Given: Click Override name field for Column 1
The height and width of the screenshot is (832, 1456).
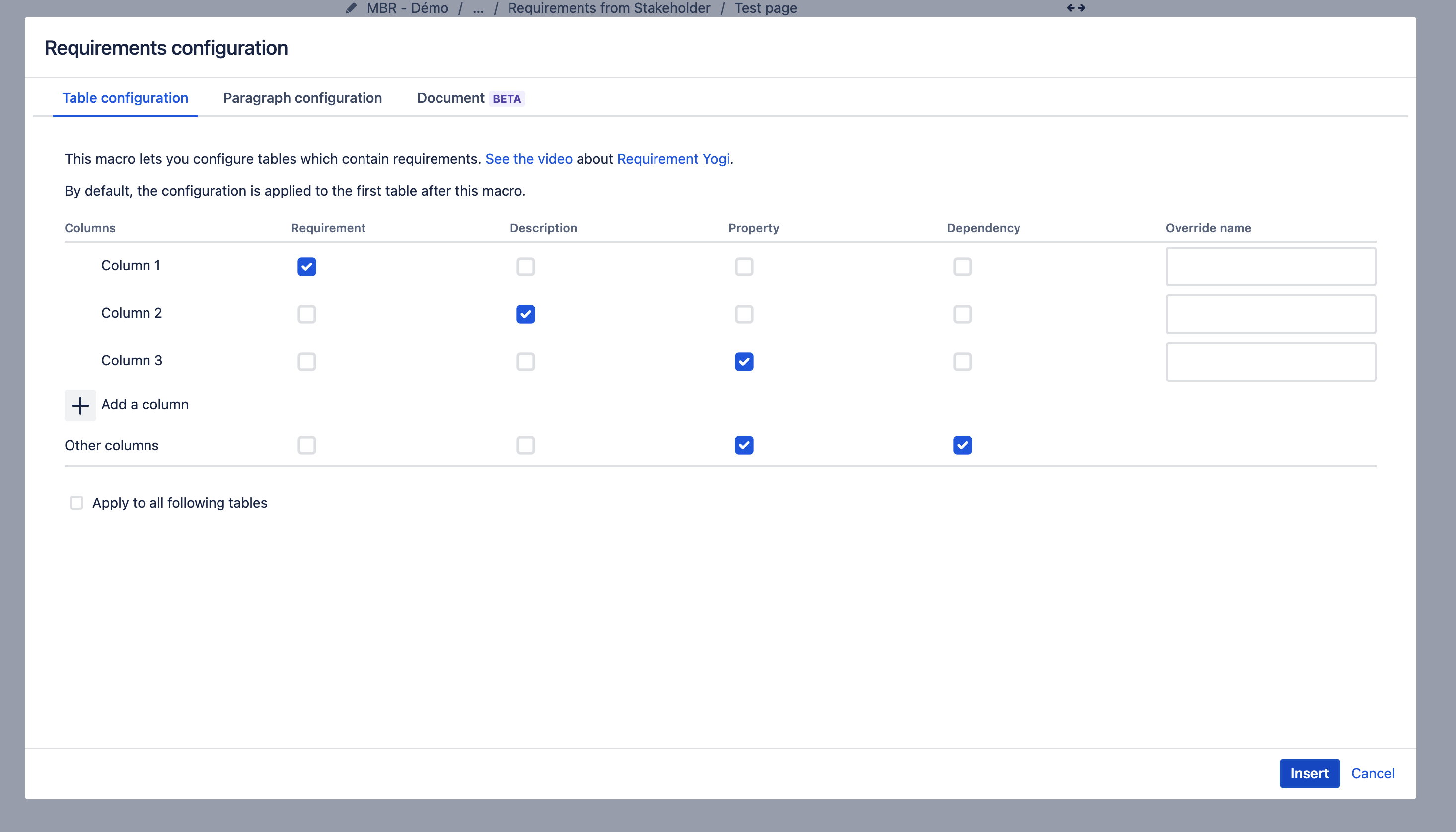Looking at the screenshot, I should tap(1270, 266).
